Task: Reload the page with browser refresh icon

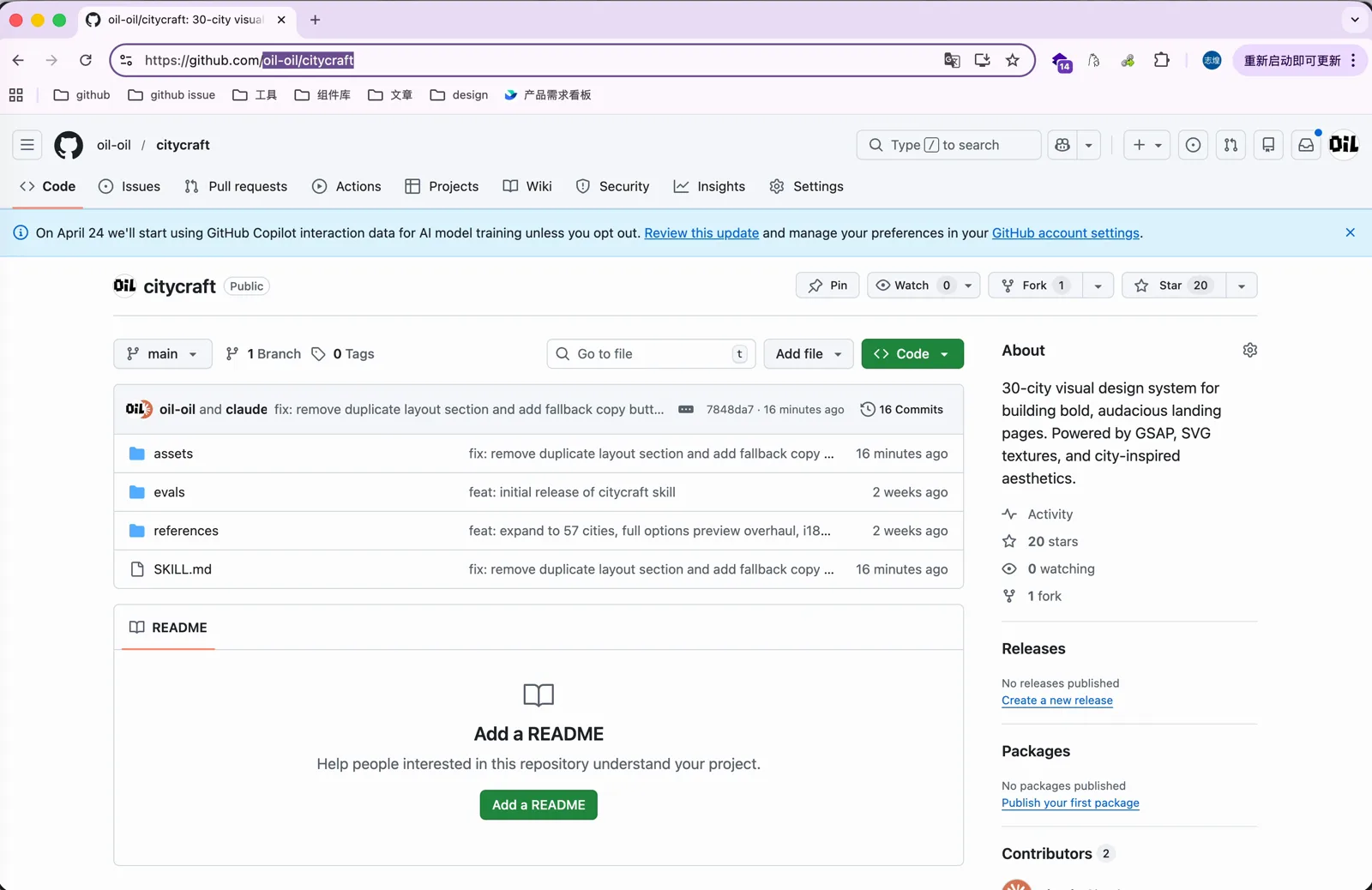Action: click(86, 60)
